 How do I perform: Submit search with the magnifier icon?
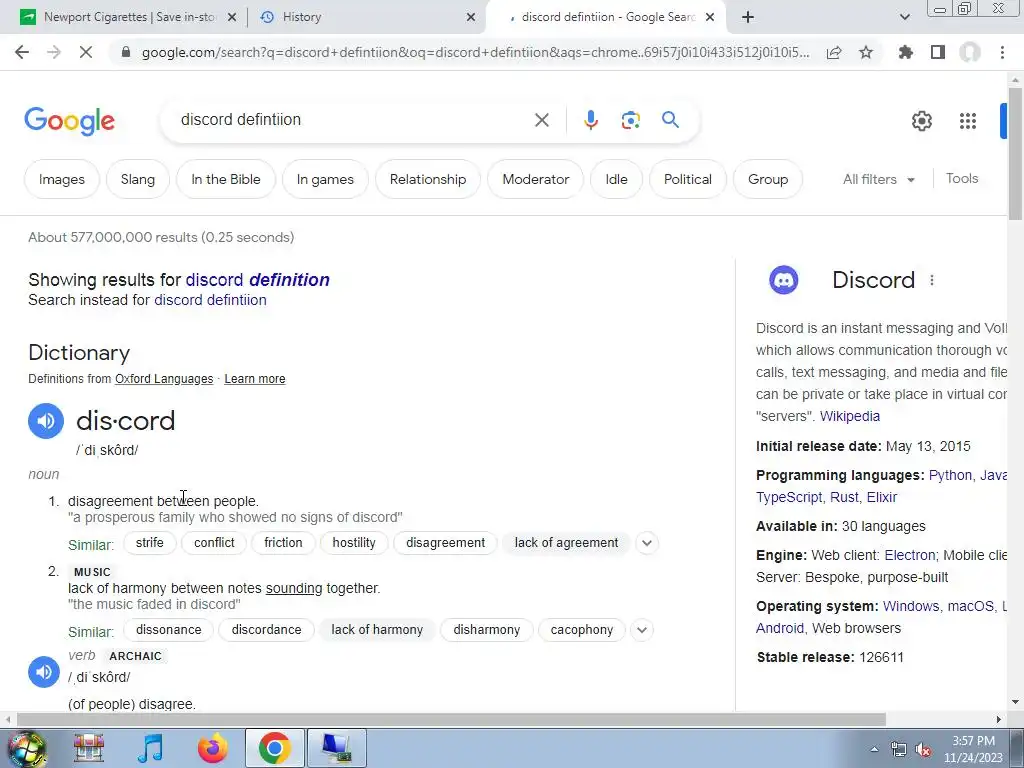[670, 120]
